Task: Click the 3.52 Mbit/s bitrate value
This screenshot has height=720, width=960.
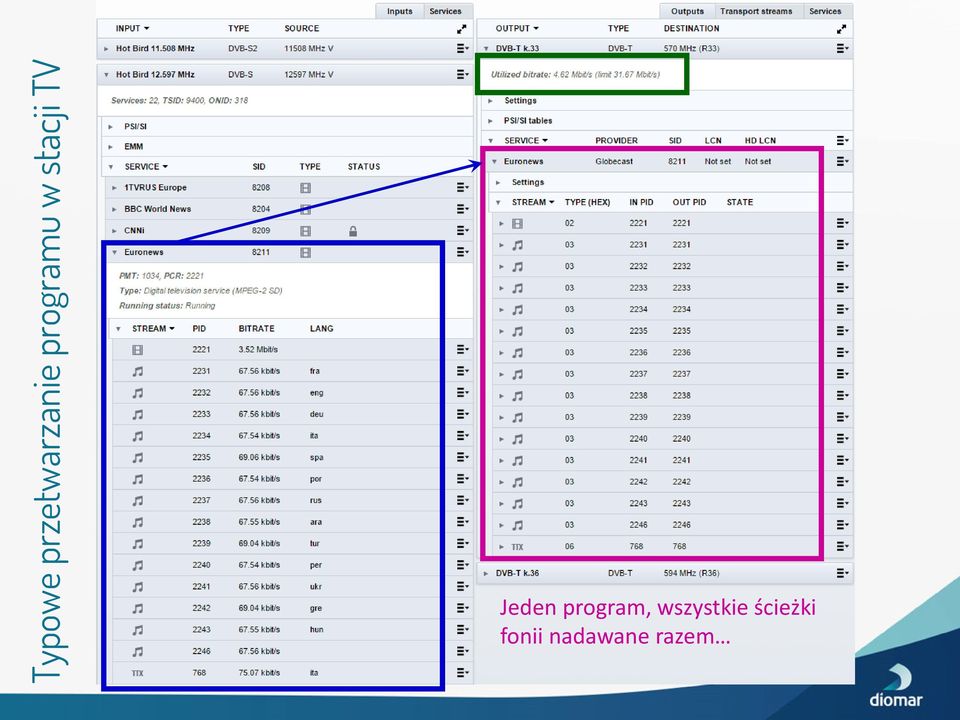Action: tap(258, 350)
